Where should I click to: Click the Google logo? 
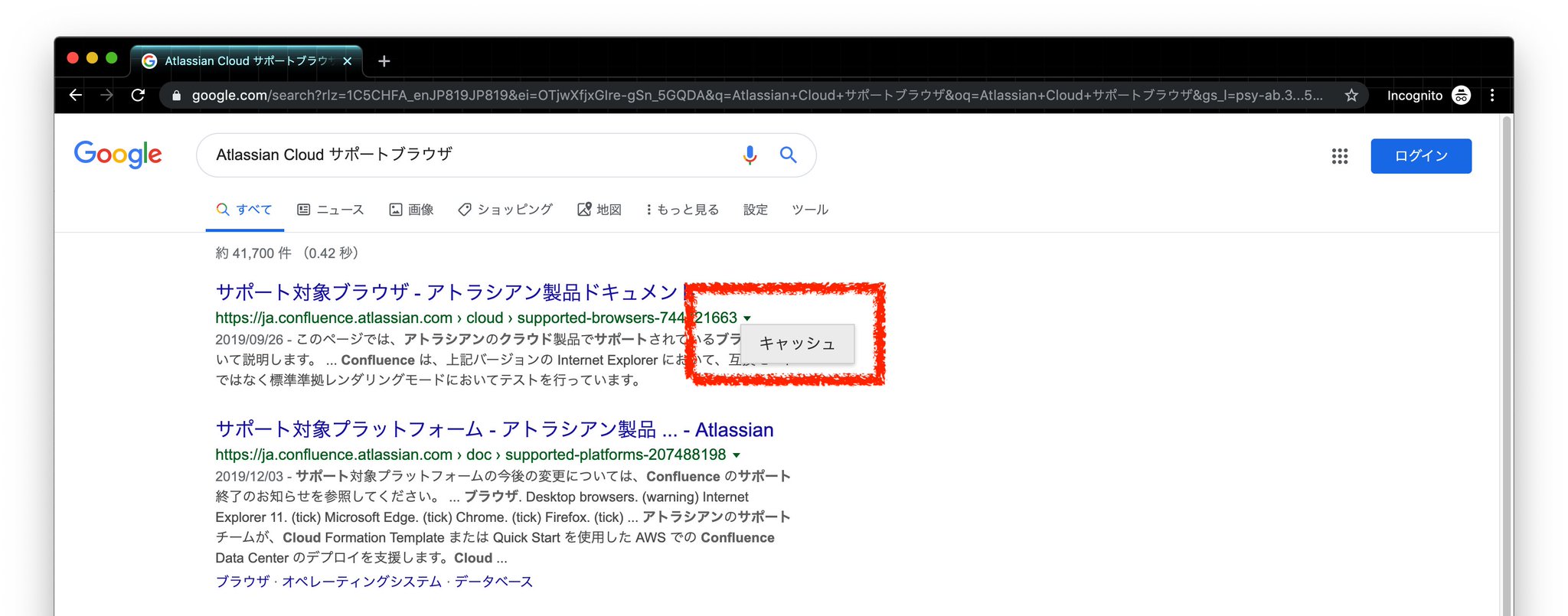[118, 155]
